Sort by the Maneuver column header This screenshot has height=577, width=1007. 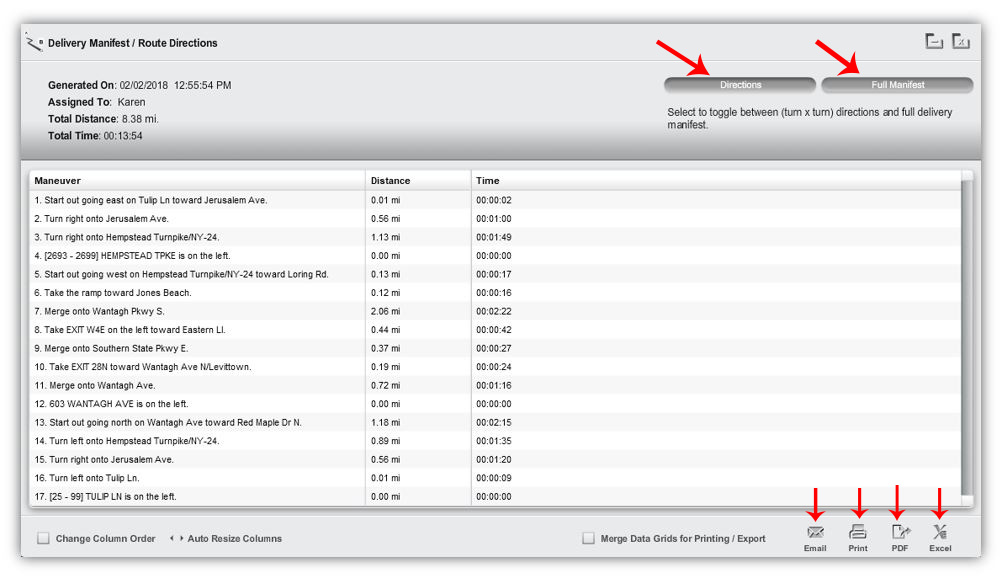[x=197, y=181]
